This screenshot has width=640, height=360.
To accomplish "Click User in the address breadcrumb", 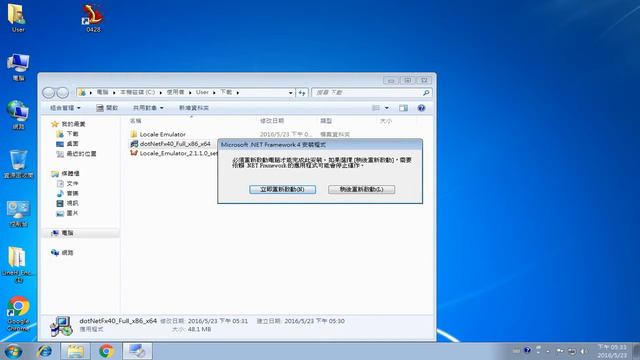I will [202, 93].
